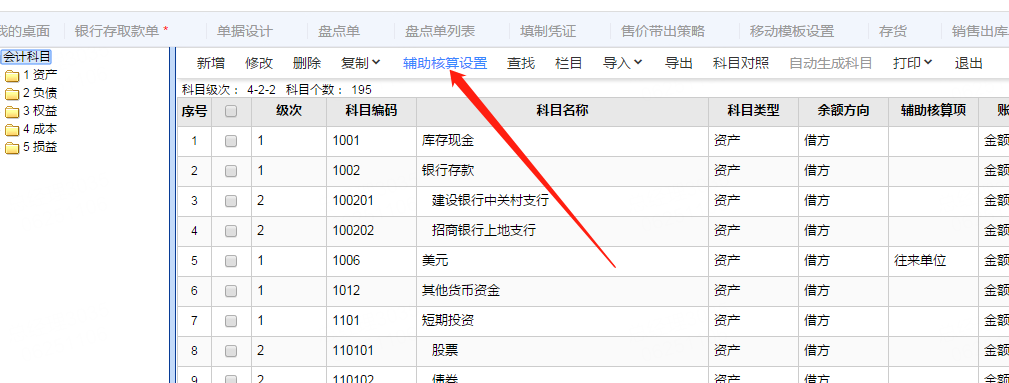Click the 查找 toolbar button
Image resolution: width=1009 pixels, height=383 pixels.
coord(521,63)
